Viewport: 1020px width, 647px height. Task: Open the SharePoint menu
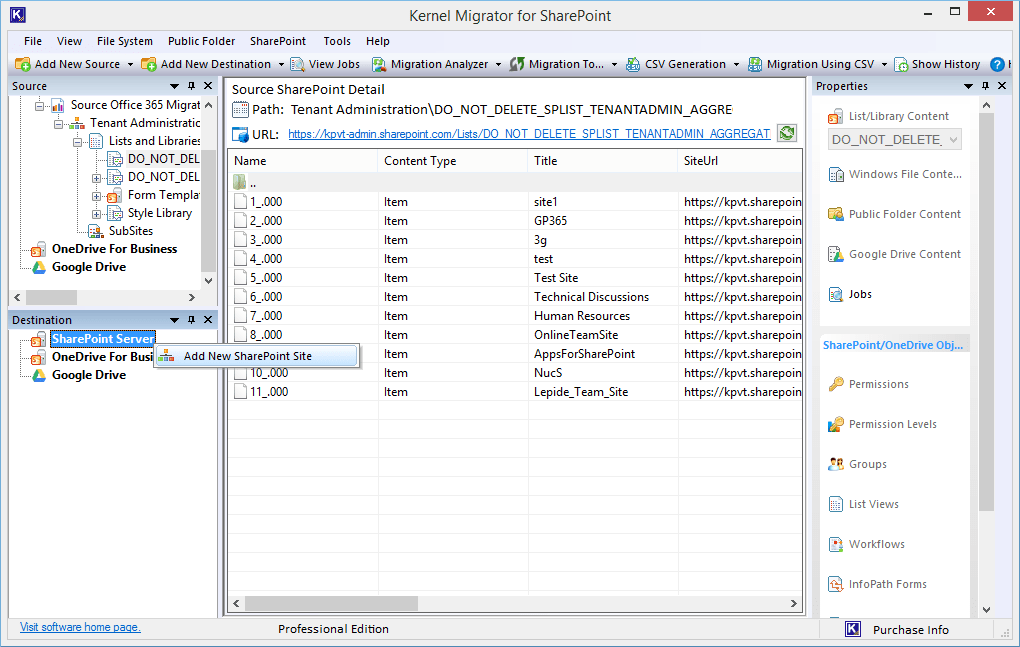click(x=278, y=41)
